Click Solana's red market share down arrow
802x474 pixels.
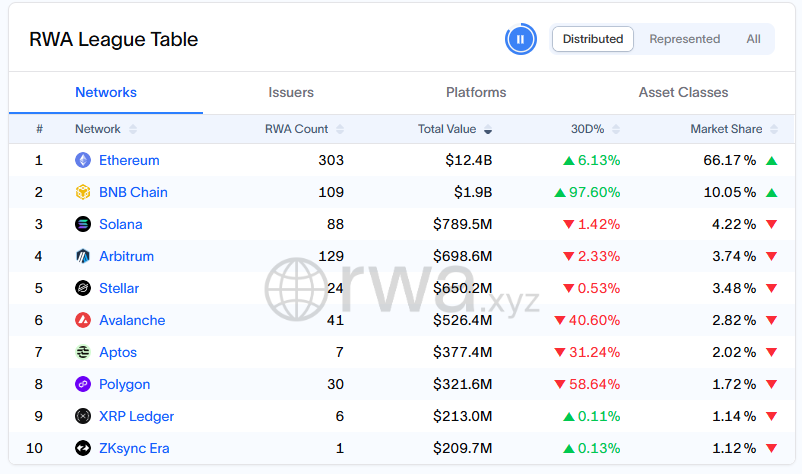click(x=772, y=224)
